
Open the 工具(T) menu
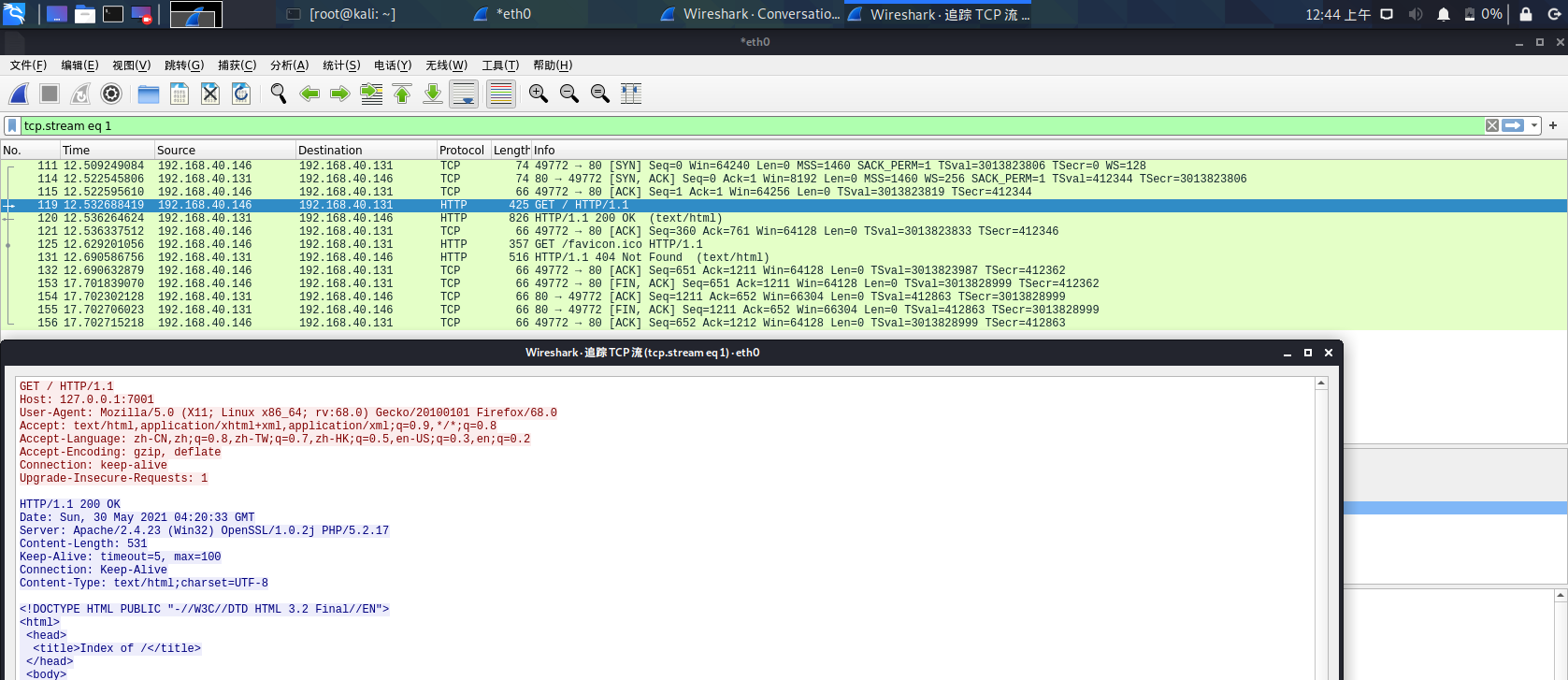(x=500, y=65)
